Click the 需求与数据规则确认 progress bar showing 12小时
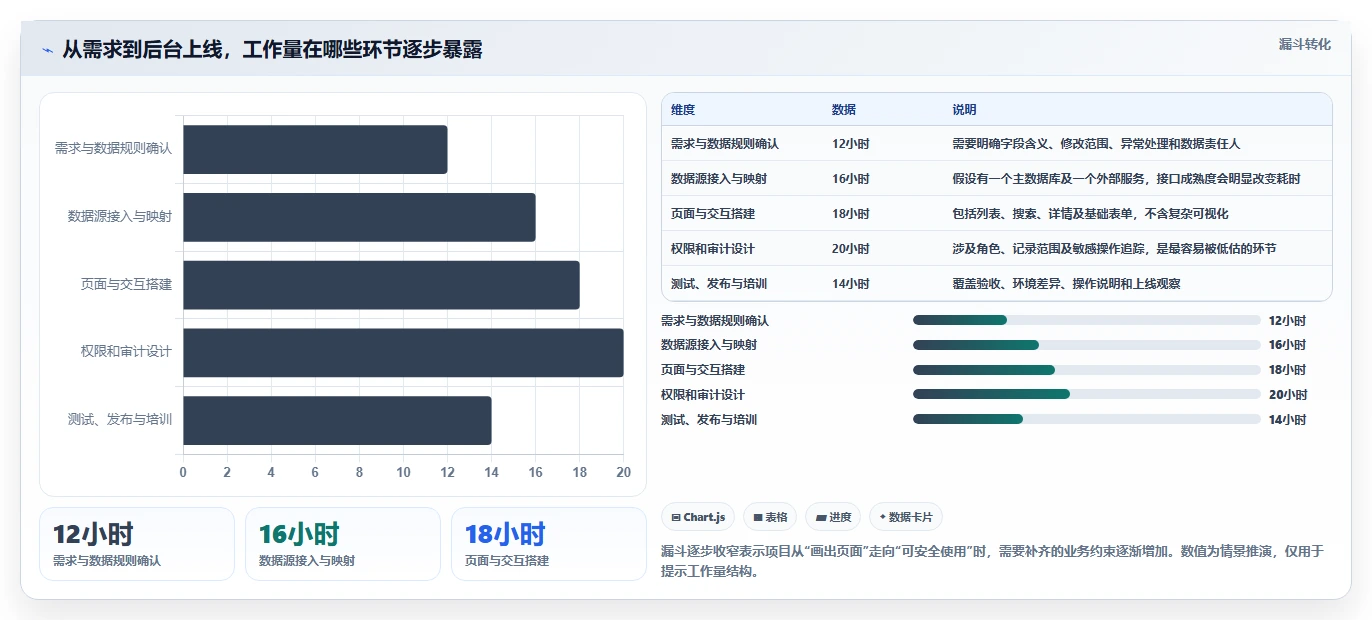 tap(1086, 320)
